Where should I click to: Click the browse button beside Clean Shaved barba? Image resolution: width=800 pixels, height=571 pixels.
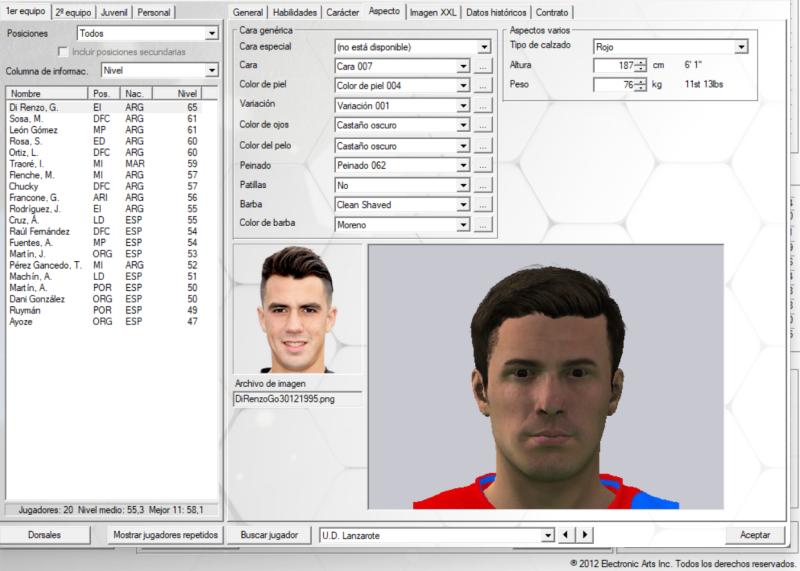pos(483,205)
